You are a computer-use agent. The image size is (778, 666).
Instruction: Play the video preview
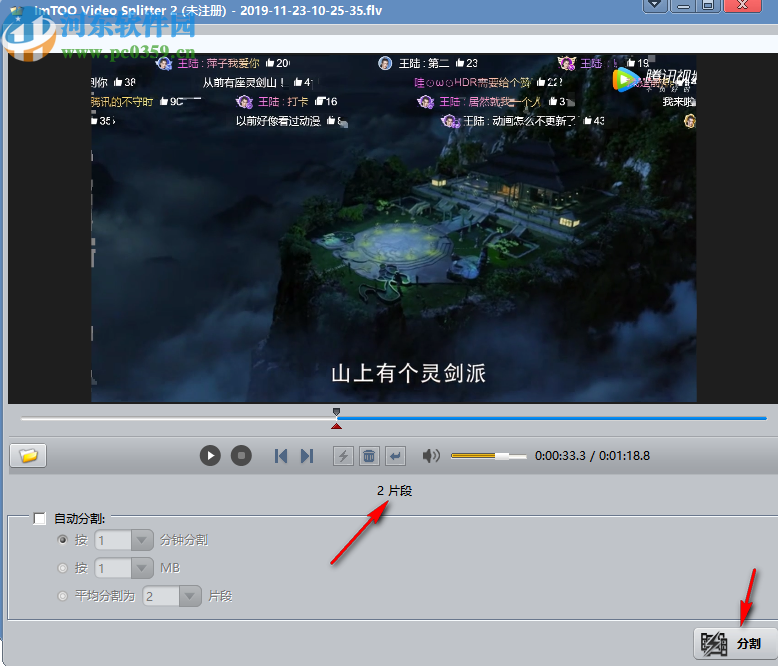tap(210, 456)
